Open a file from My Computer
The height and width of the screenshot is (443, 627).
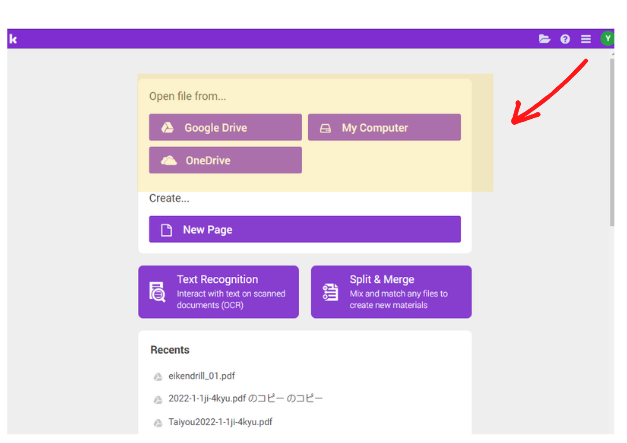click(384, 128)
